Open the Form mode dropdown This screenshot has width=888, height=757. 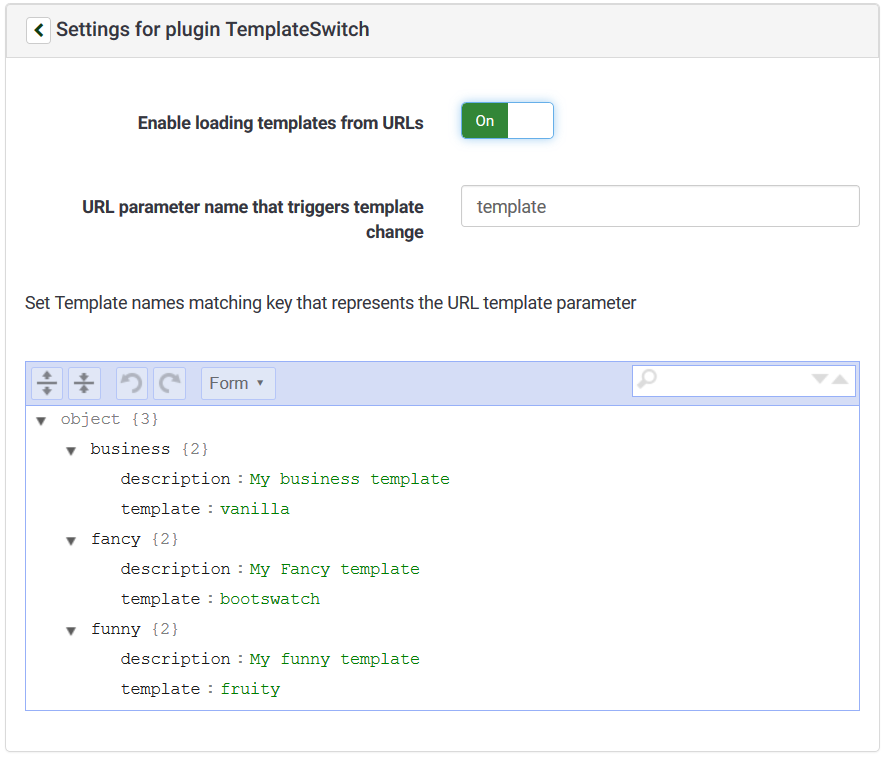pyautogui.click(x=238, y=383)
